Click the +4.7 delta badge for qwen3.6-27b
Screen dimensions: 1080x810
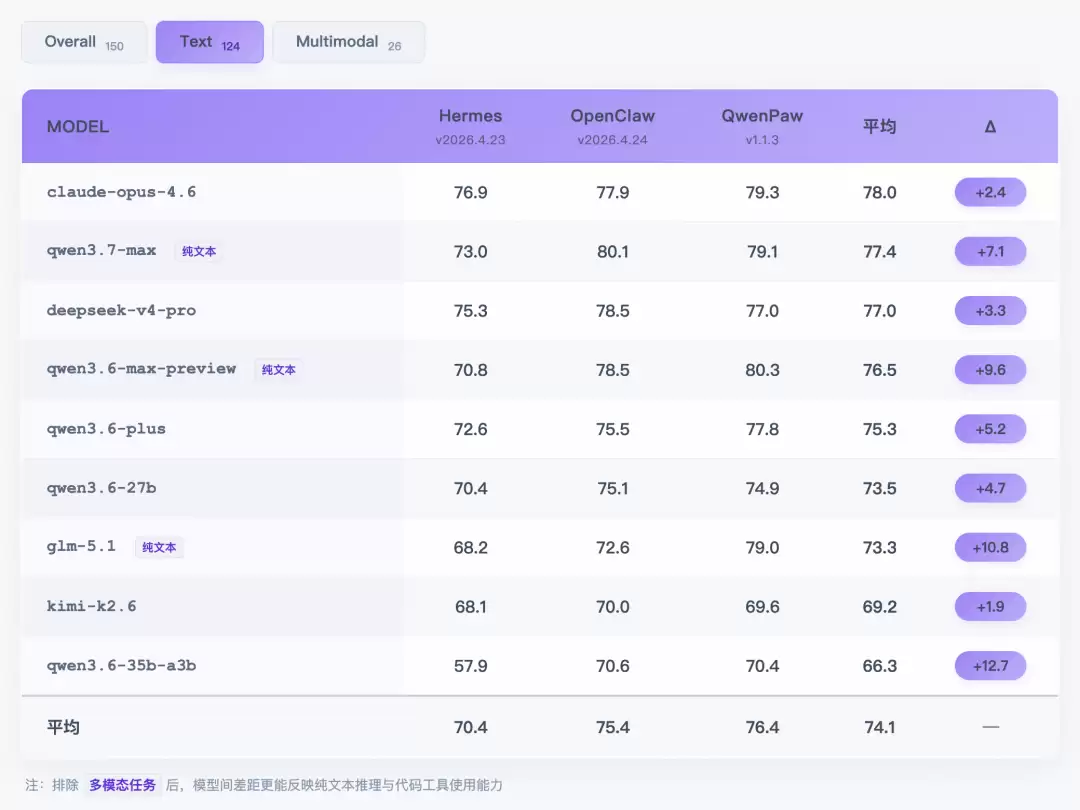pyautogui.click(x=990, y=488)
